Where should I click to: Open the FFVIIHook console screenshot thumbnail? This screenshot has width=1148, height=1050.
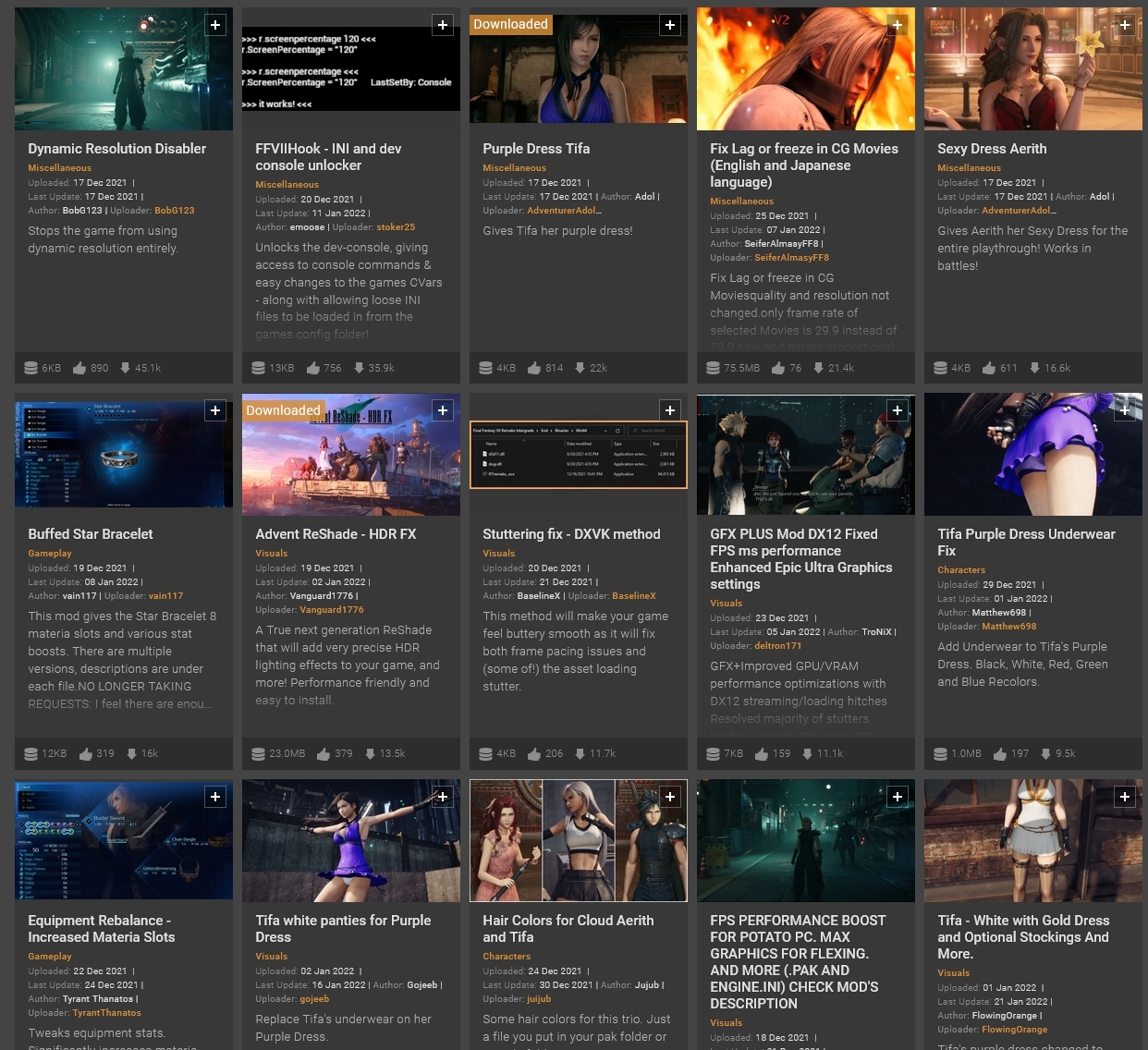(351, 68)
